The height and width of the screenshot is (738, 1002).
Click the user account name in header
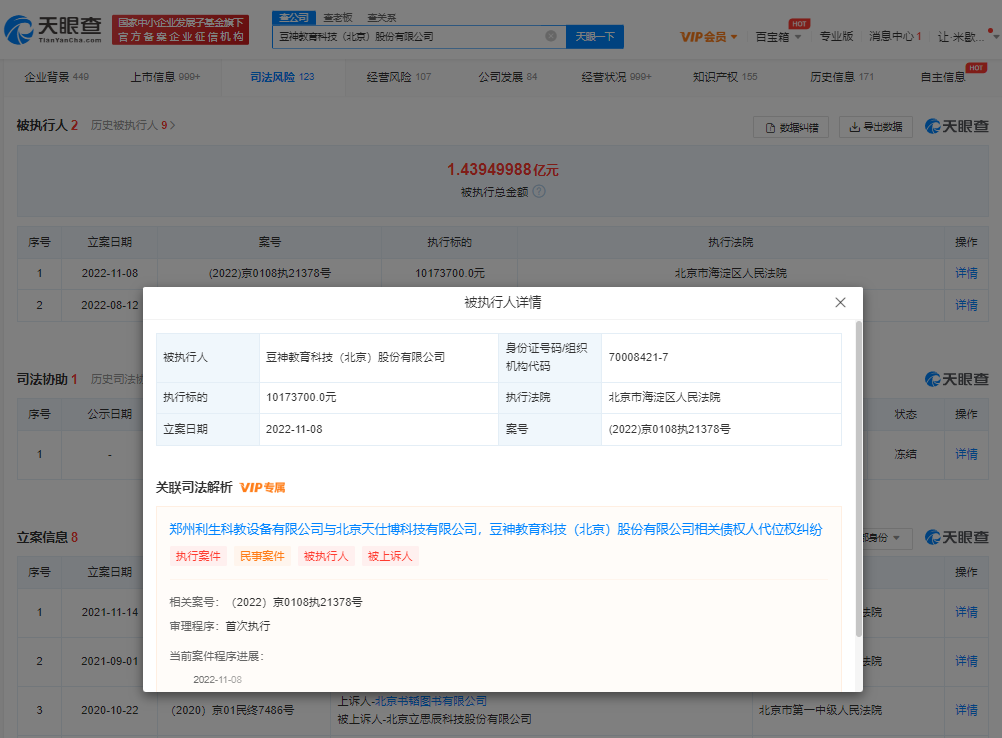[961, 37]
